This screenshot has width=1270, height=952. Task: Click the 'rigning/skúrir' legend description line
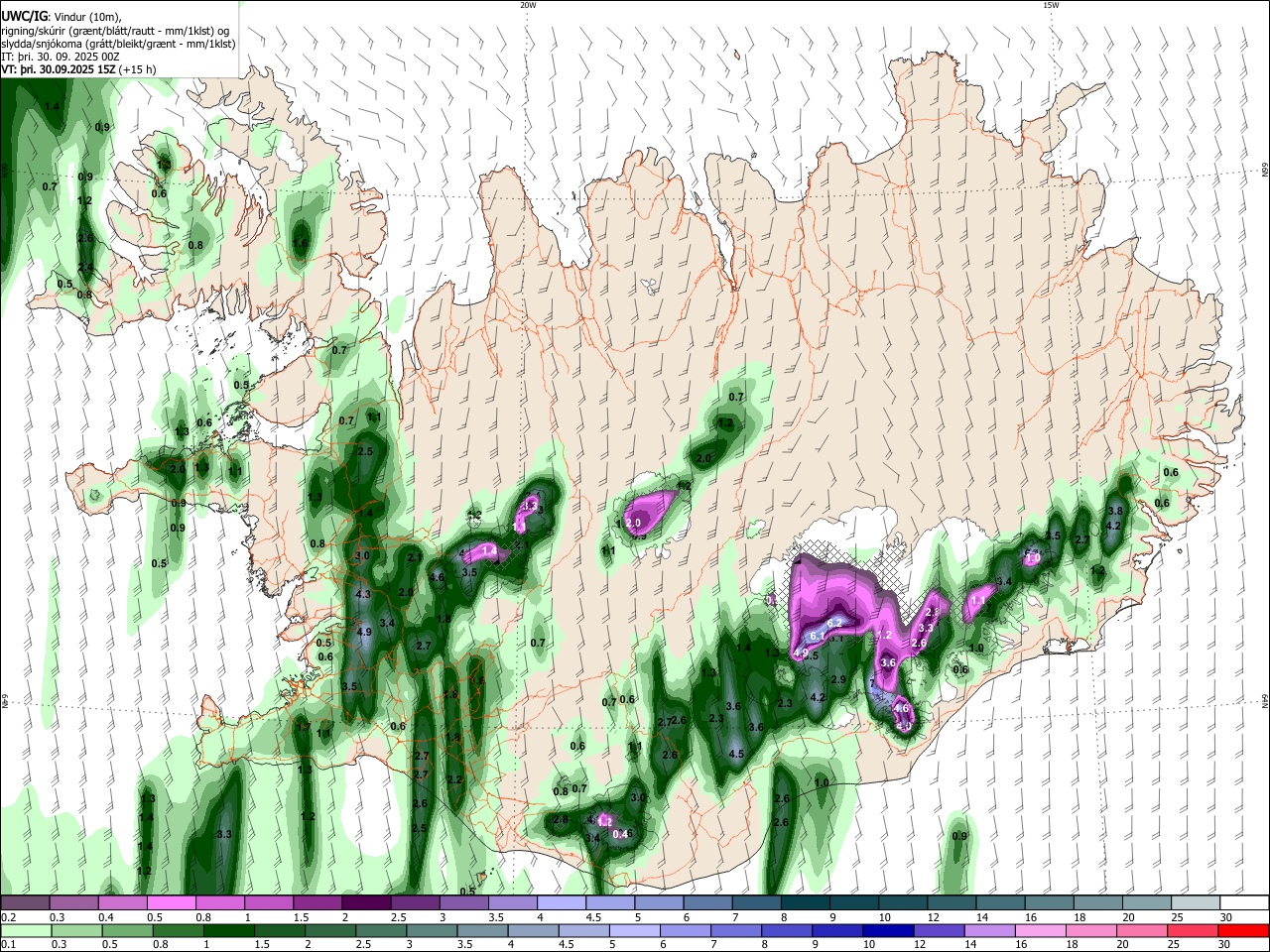pyautogui.click(x=115, y=31)
